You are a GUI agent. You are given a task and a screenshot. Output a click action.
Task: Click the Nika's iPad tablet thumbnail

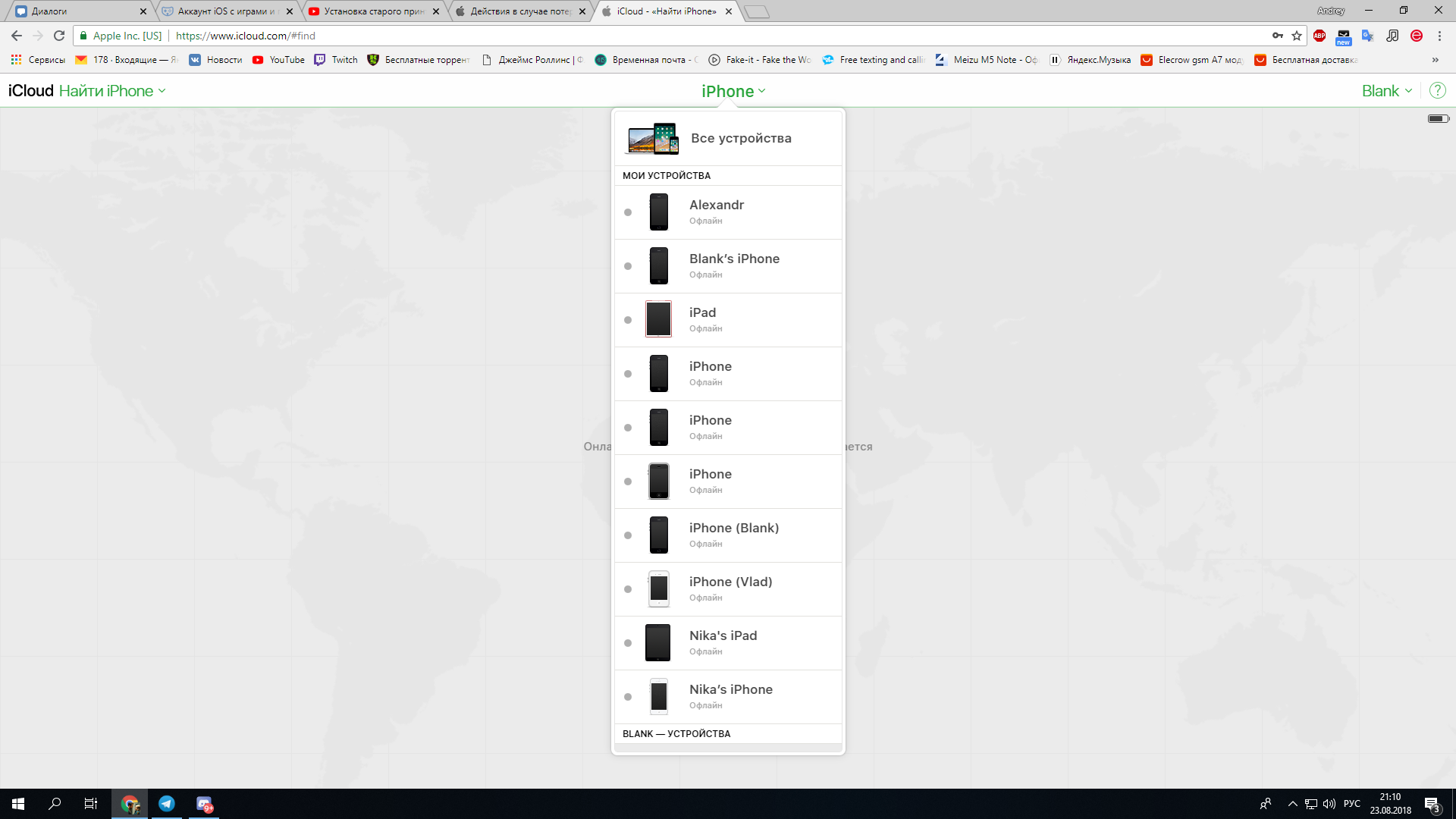[x=658, y=643]
